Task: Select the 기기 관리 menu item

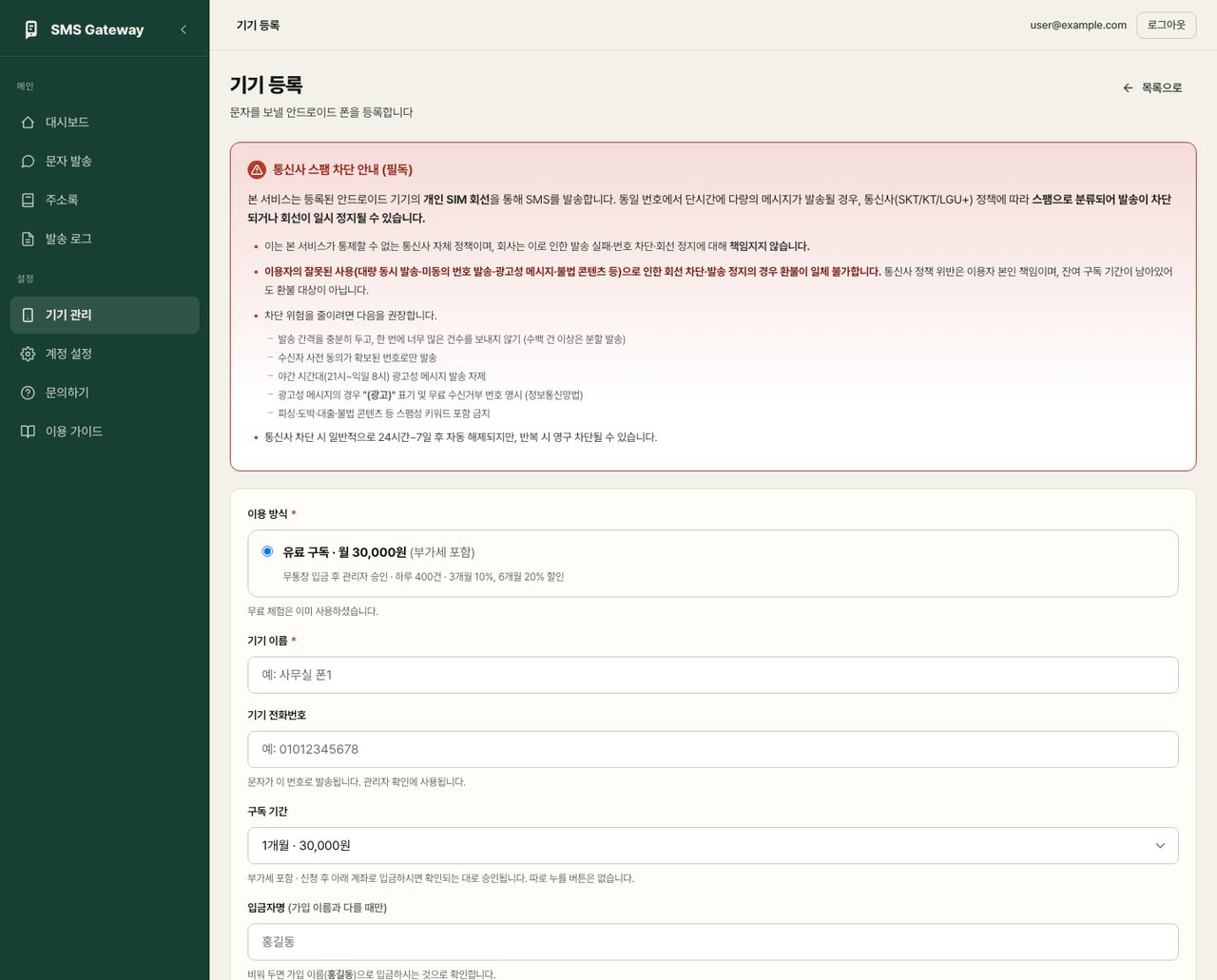Action: 105,316
